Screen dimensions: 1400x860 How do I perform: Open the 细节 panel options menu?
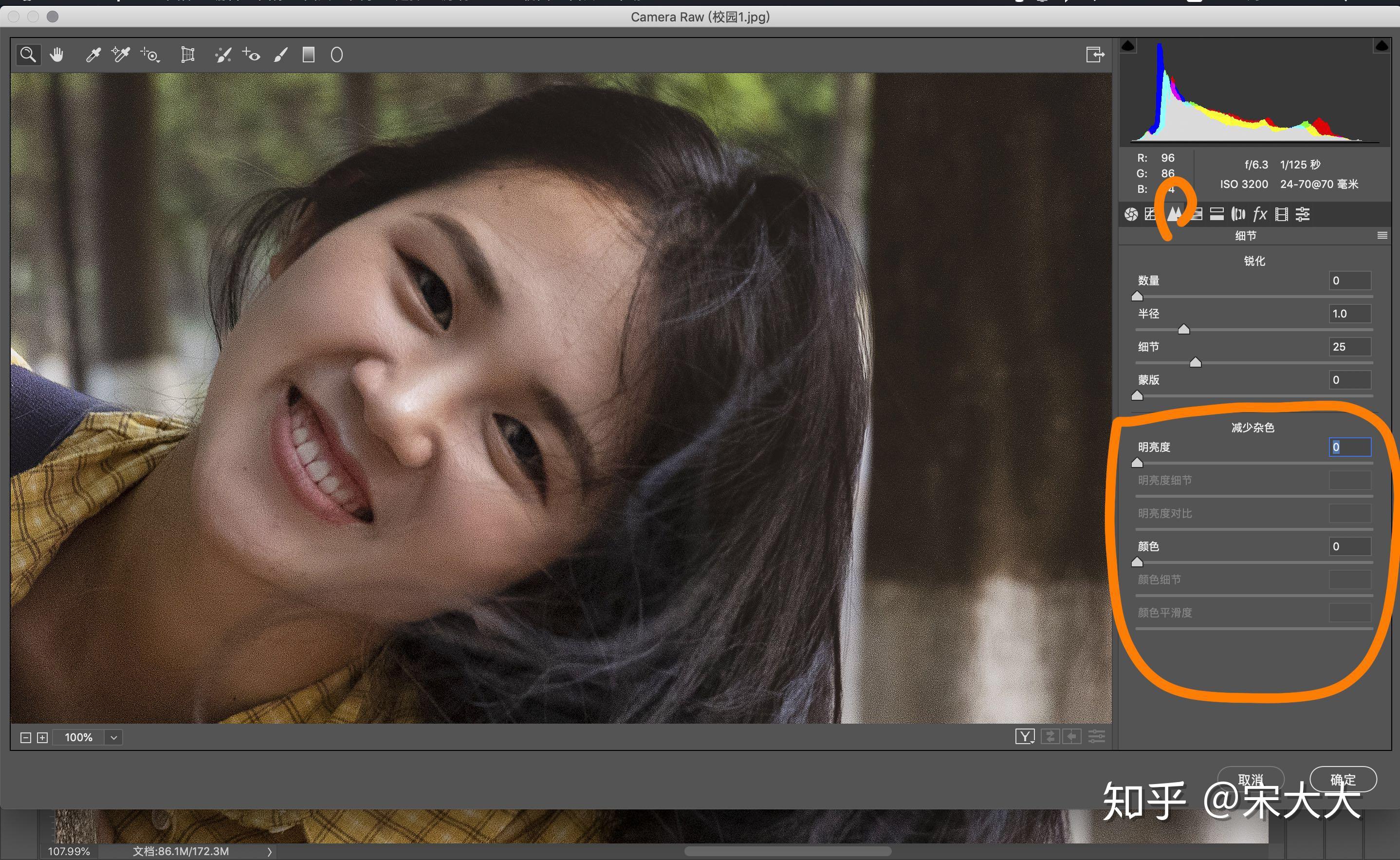coord(1382,236)
